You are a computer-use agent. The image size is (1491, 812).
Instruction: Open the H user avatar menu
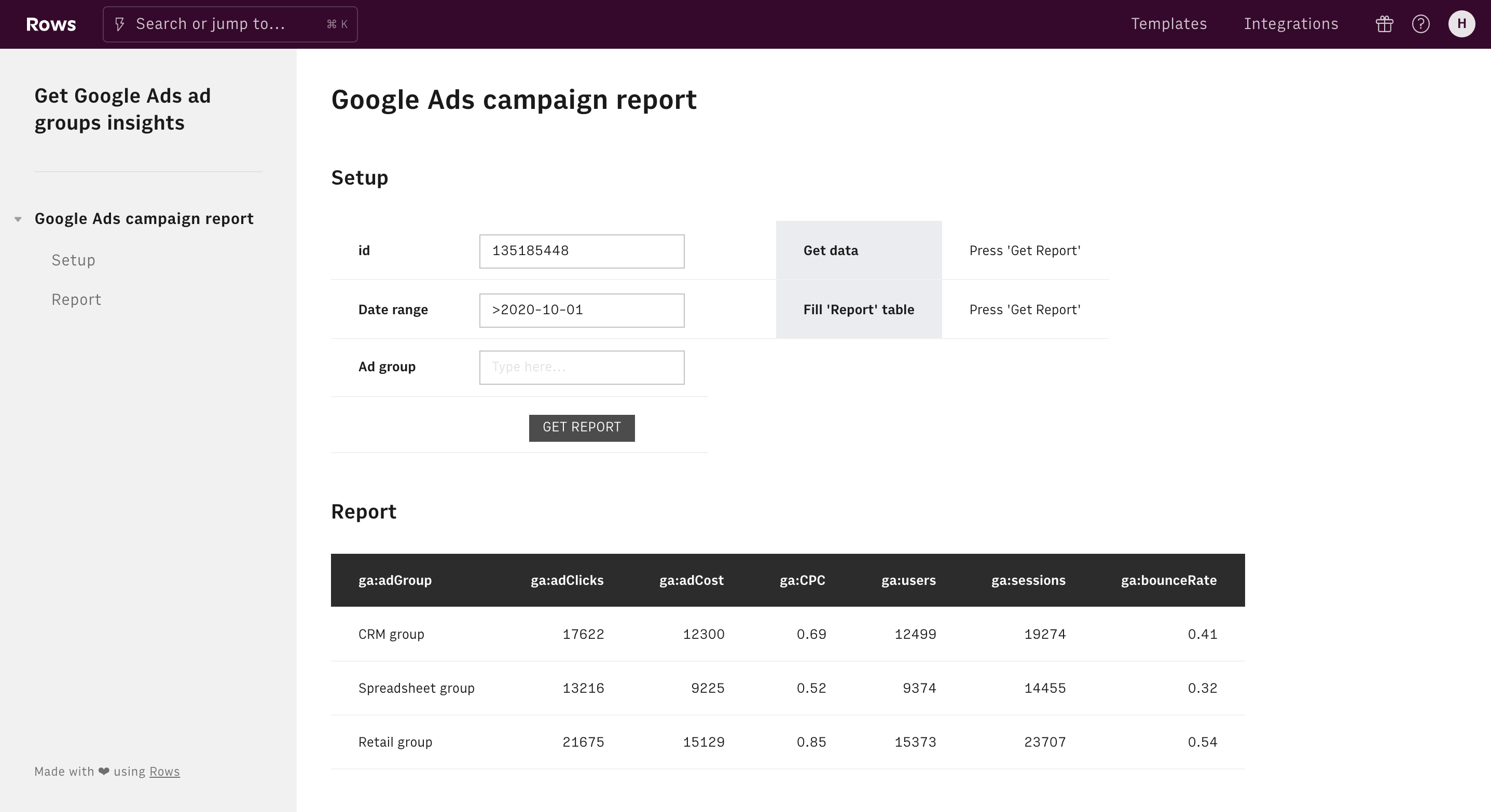[1461, 24]
